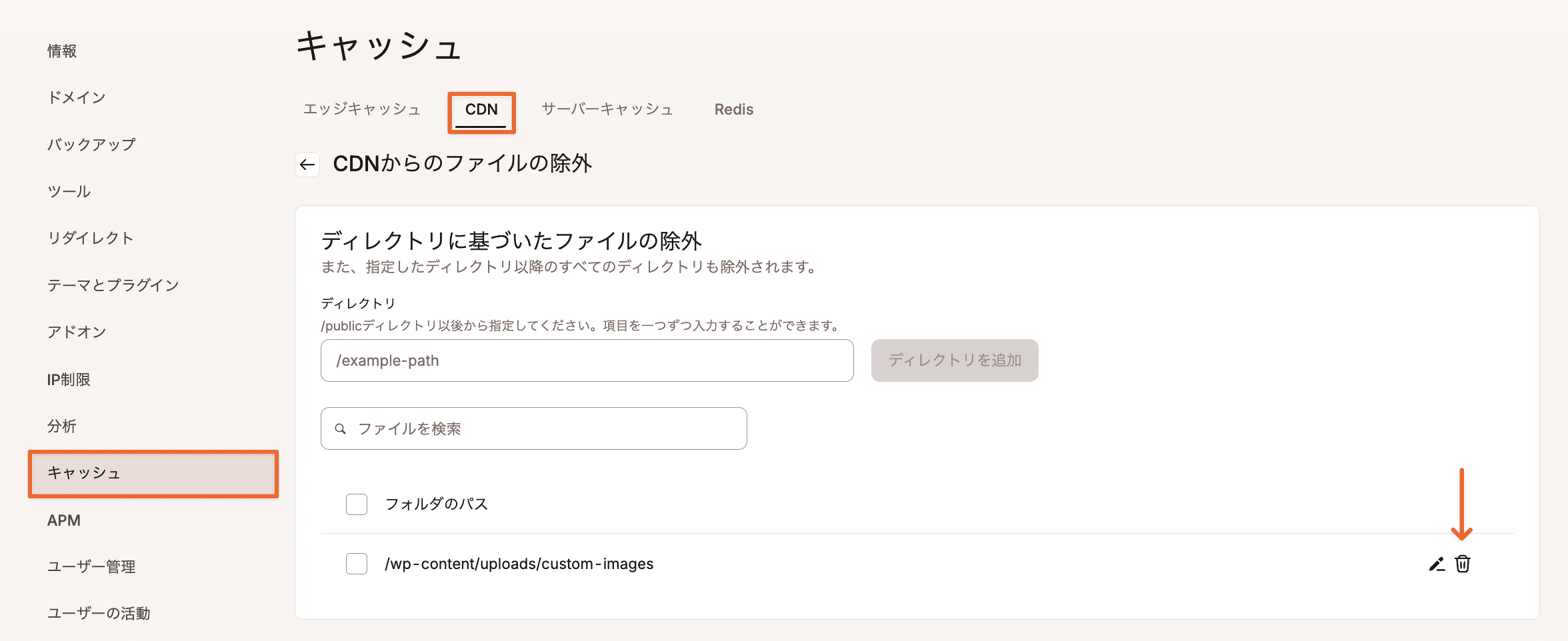Open the 分析 page from the sidebar
Screen dimensions: 1568x641
pyautogui.click(x=63, y=426)
